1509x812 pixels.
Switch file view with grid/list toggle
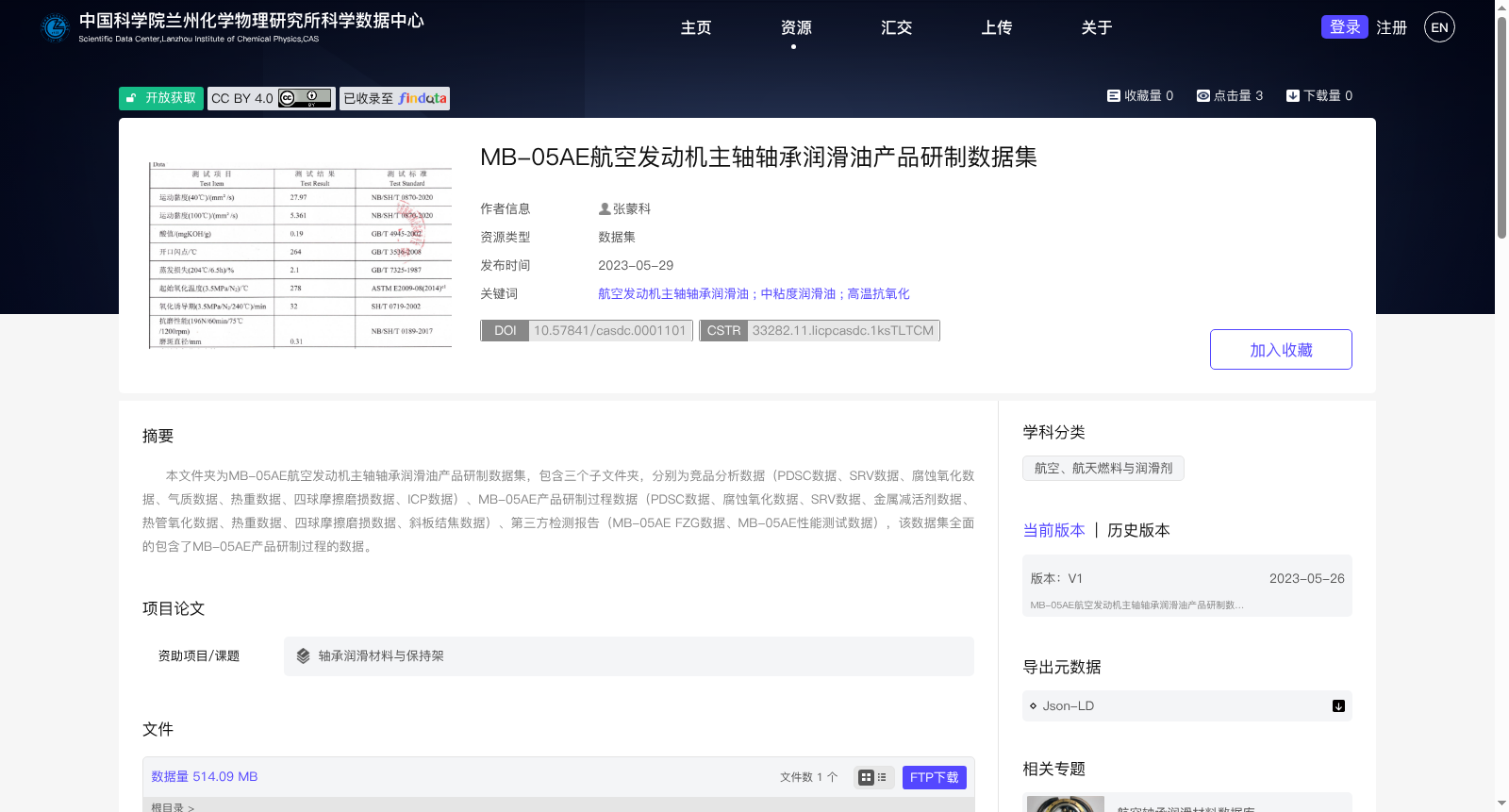click(872, 777)
